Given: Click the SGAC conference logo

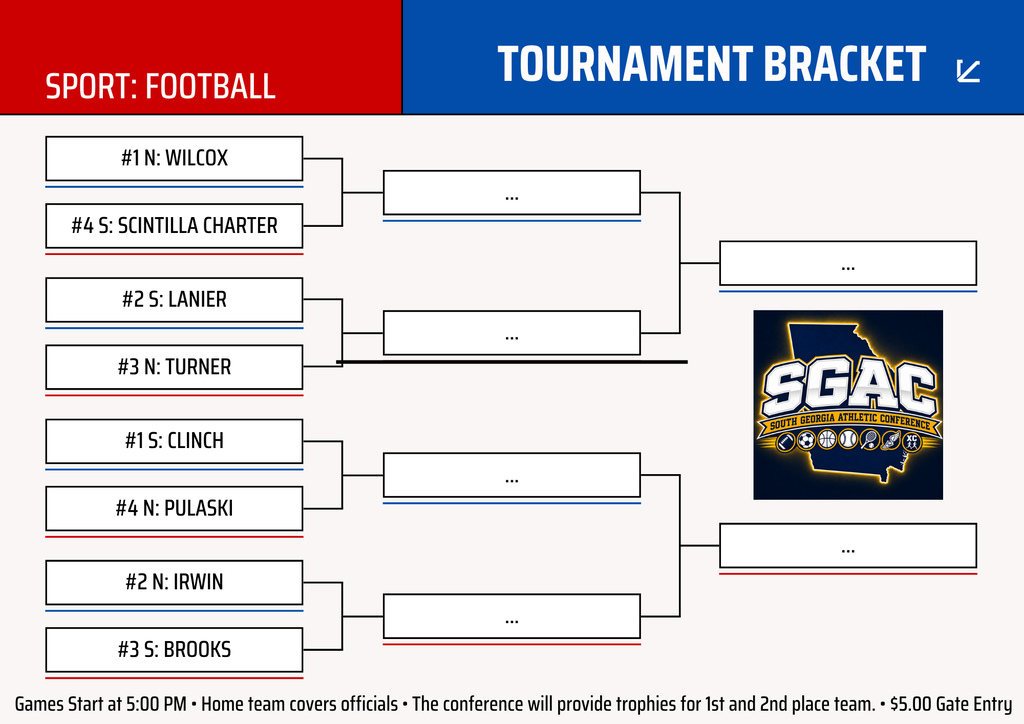Looking at the screenshot, I should (848, 405).
